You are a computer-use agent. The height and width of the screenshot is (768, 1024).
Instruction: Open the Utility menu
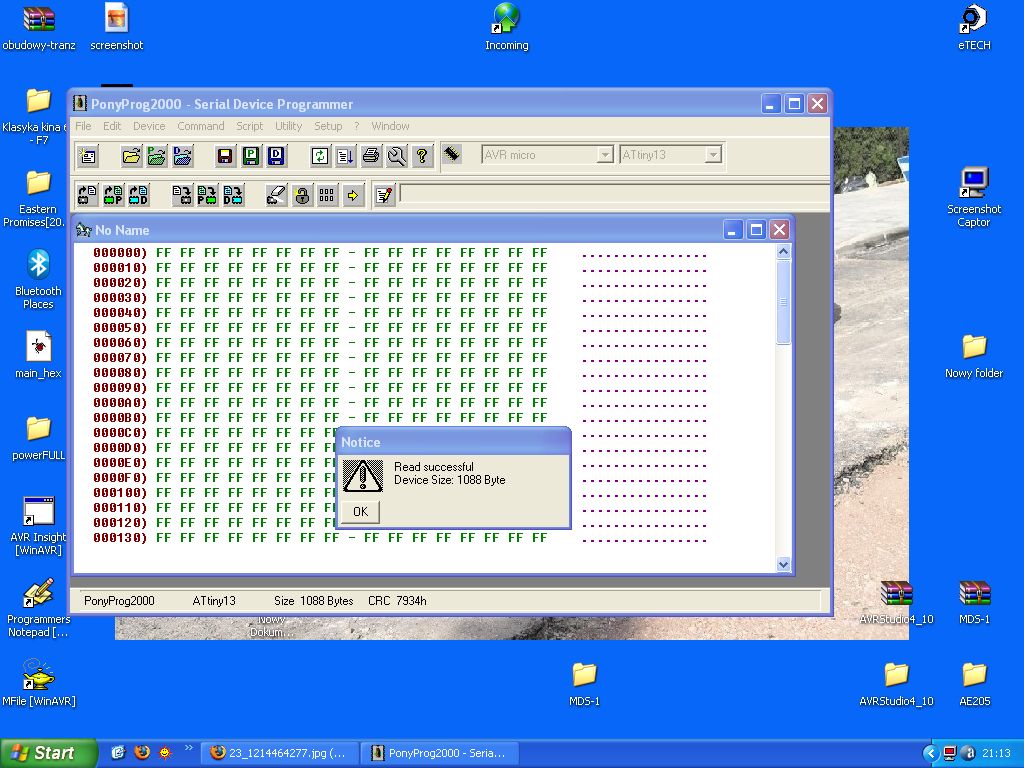[288, 126]
